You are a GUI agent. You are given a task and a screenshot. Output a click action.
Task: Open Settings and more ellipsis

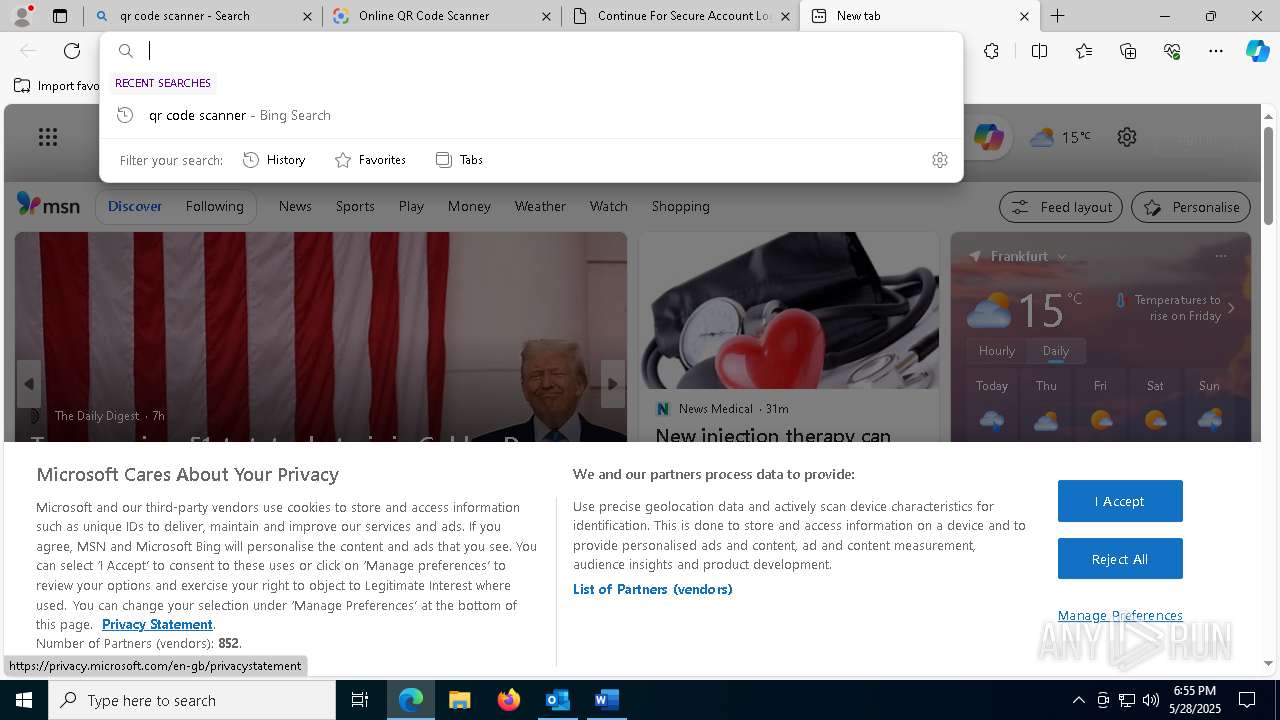(1216, 51)
